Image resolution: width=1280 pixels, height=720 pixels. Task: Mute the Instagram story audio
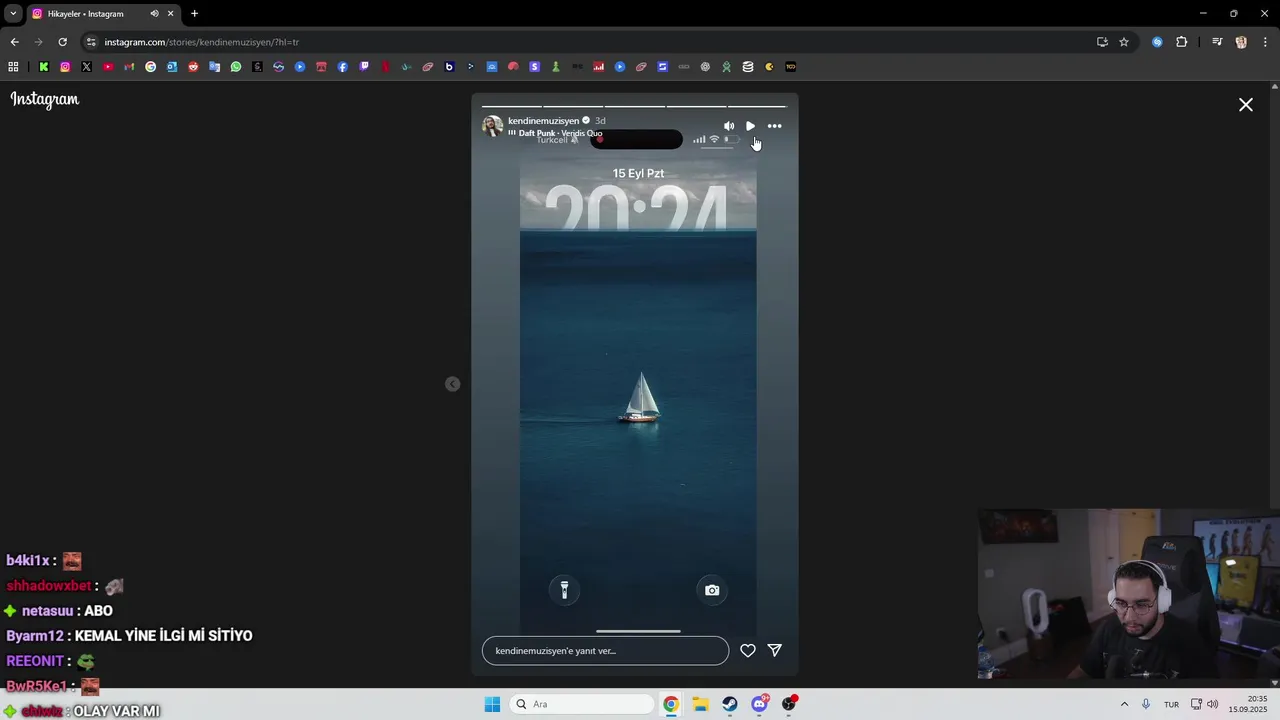(729, 126)
